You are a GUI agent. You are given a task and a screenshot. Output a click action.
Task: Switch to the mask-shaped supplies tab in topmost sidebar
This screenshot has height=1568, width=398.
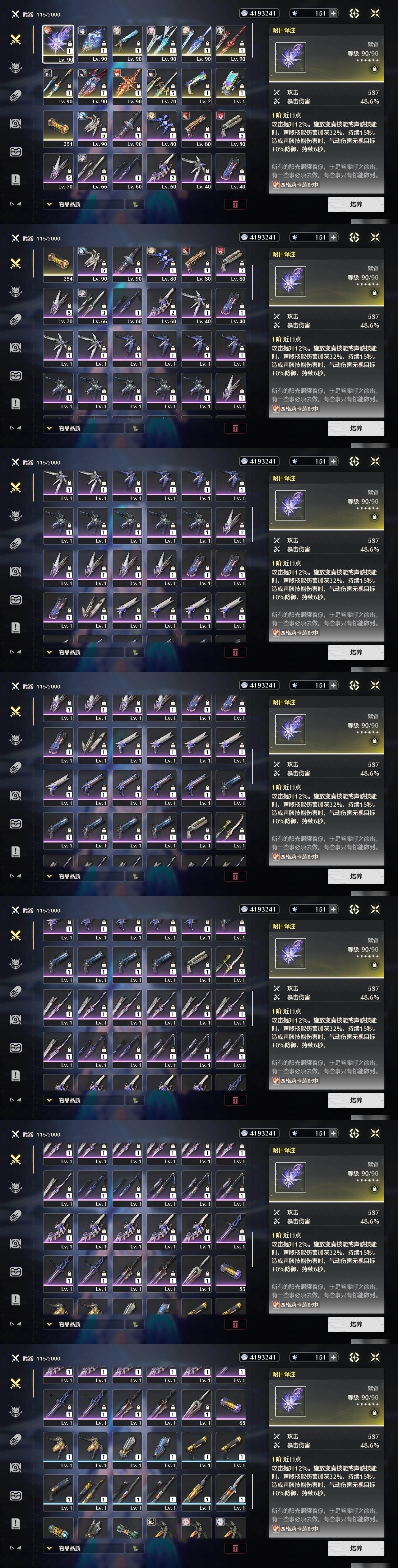[16, 151]
